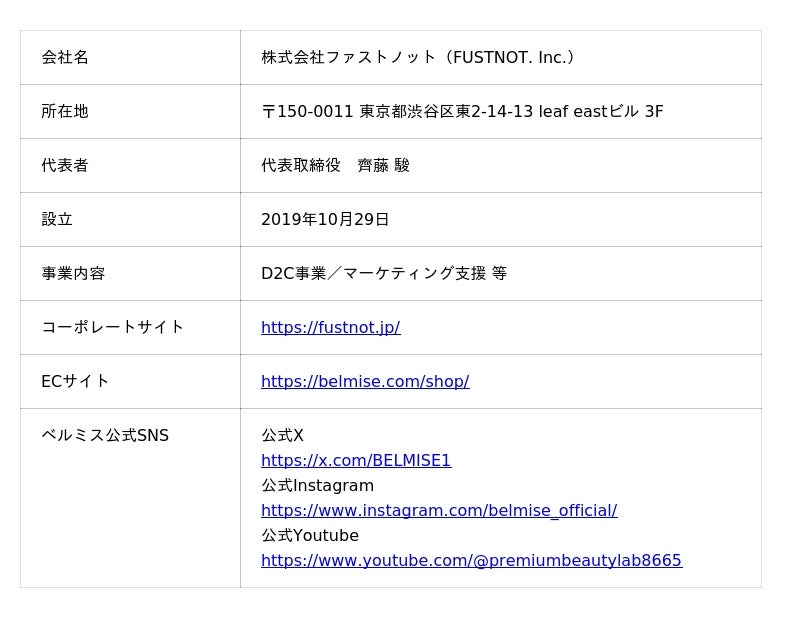Click the 設立 row label

(x=57, y=219)
